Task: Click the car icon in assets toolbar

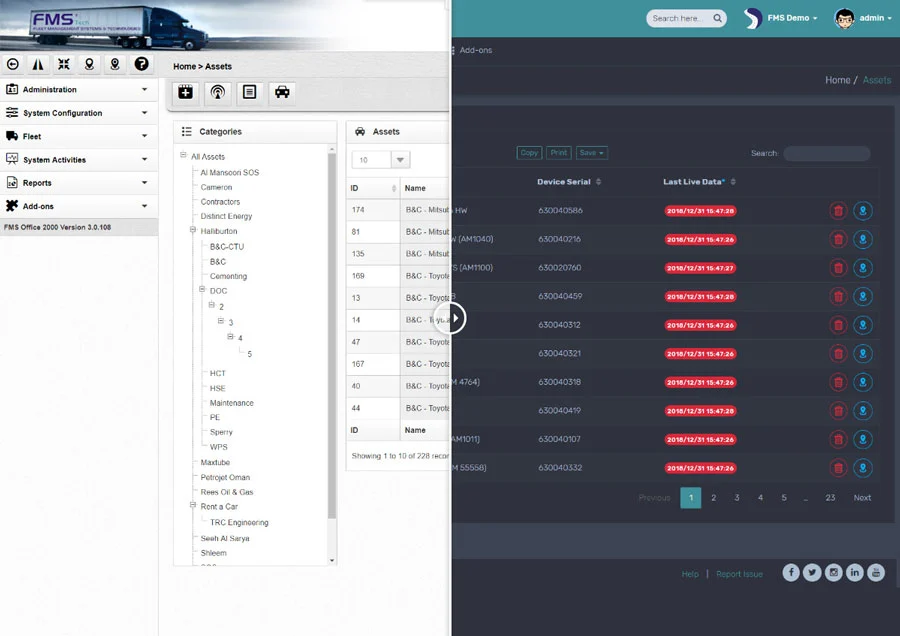Action: click(282, 92)
